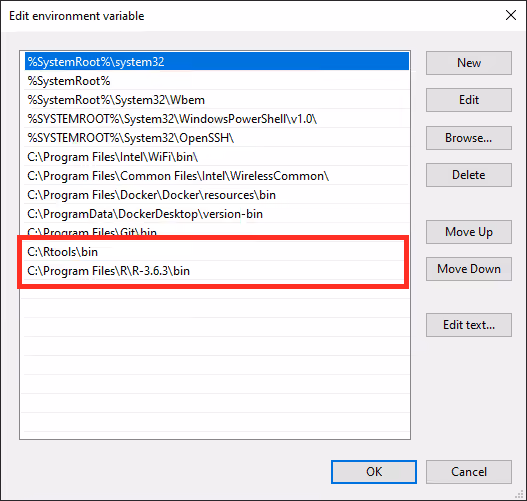The image size is (527, 501).
Task: Open Edit text... view
Action: (x=469, y=325)
